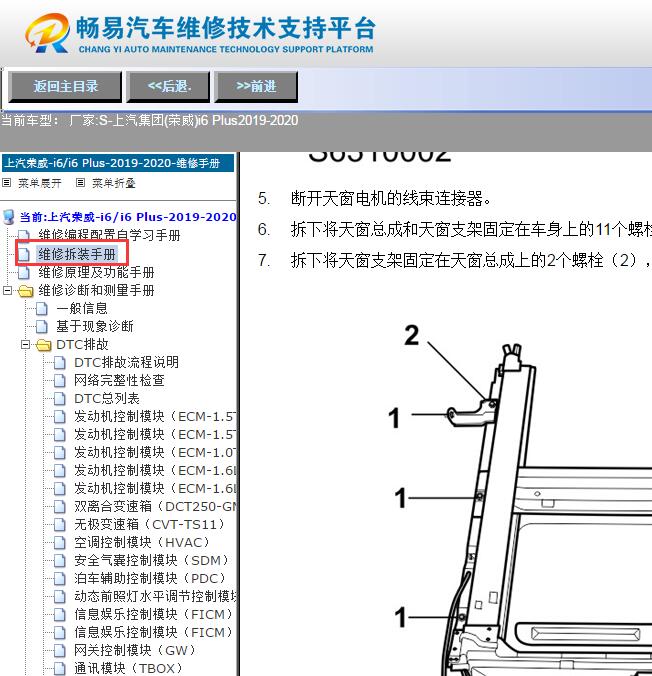Open 无极变速箱（CVT-TS11）
Image resolution: width=652 pixels, height=676 pixels.
(x=150, y=524)
